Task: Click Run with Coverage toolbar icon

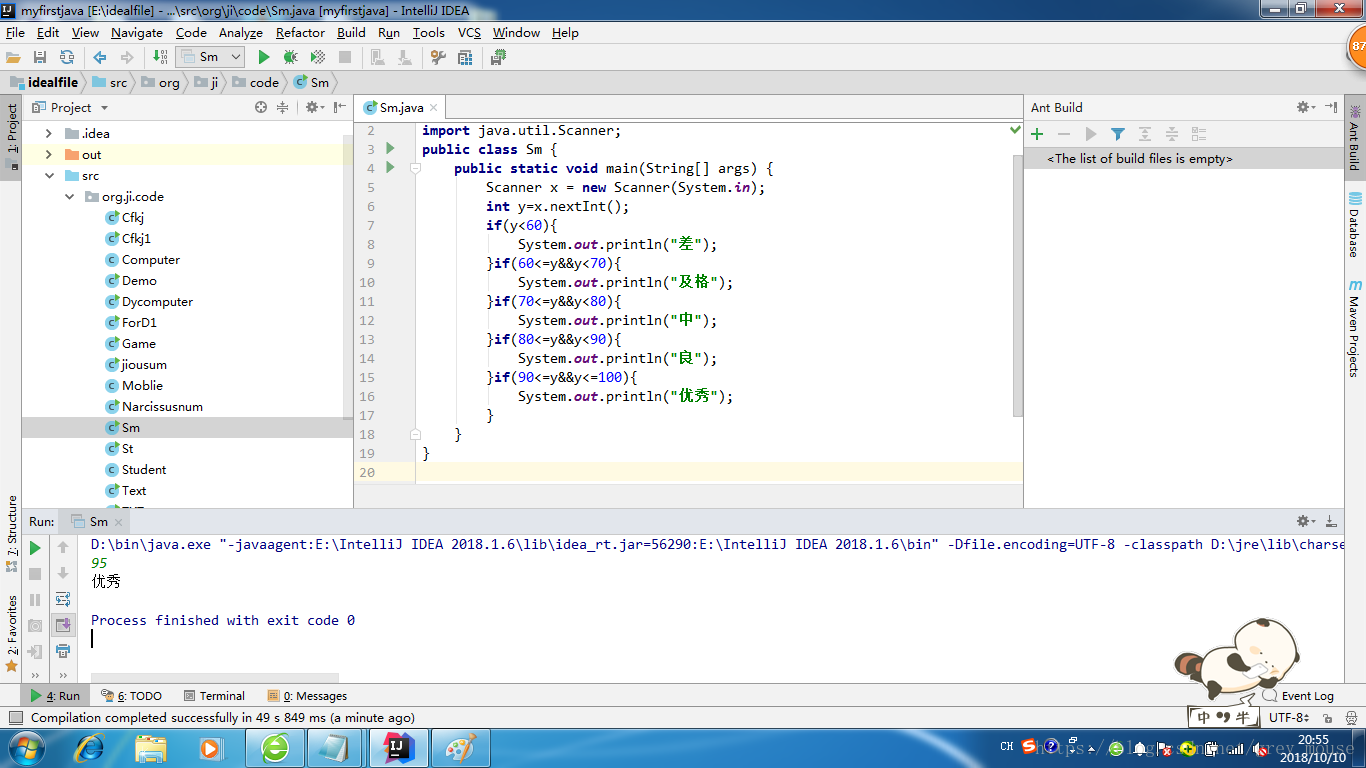Action: click(x=317, y=57)
